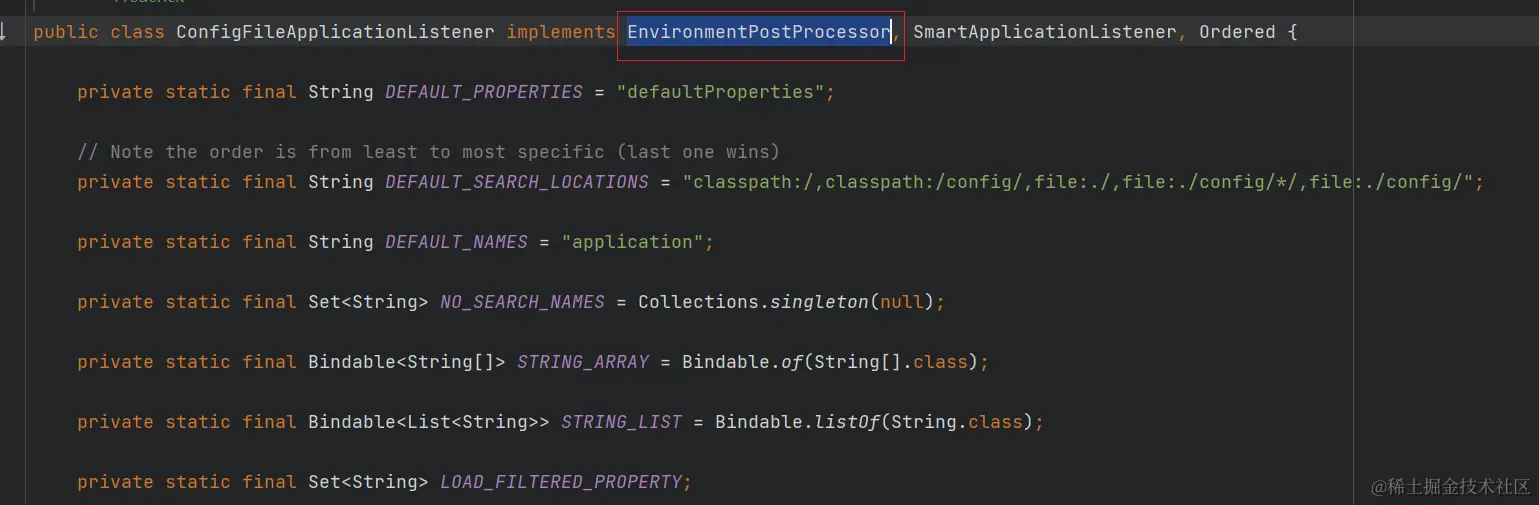Image resolution: width=1539 pixels, height=505 pixels.
Task: Select the LOAD_FILTERED_PROPERTY field name
Action: click(561, 482)
